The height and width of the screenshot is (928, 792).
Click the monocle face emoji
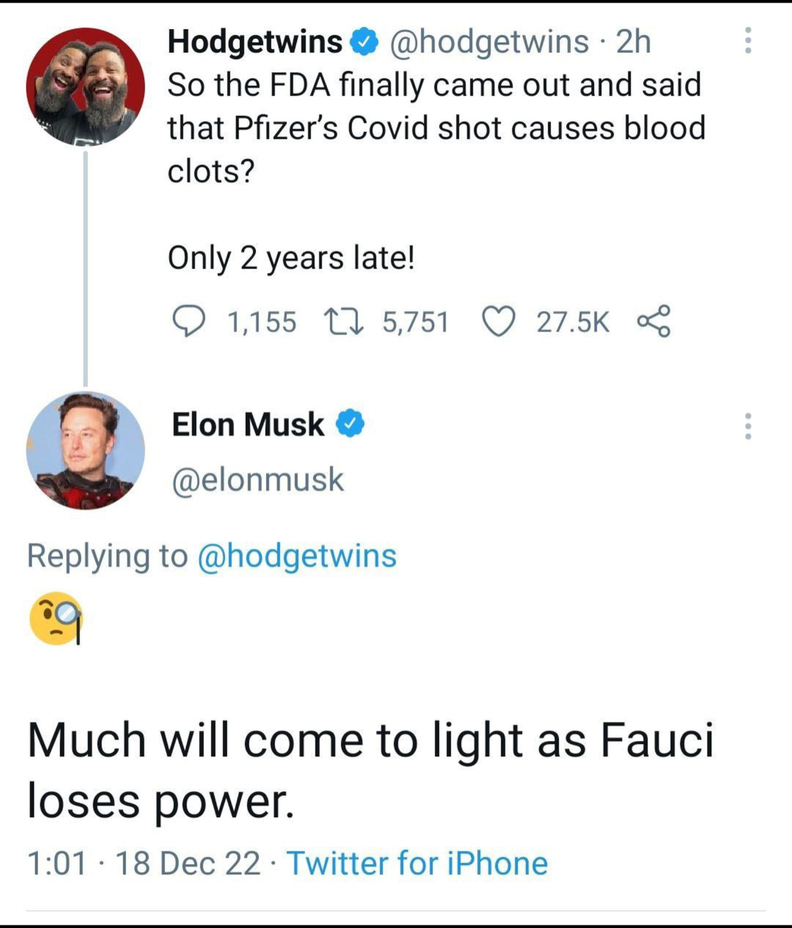(x=56, y=620)
